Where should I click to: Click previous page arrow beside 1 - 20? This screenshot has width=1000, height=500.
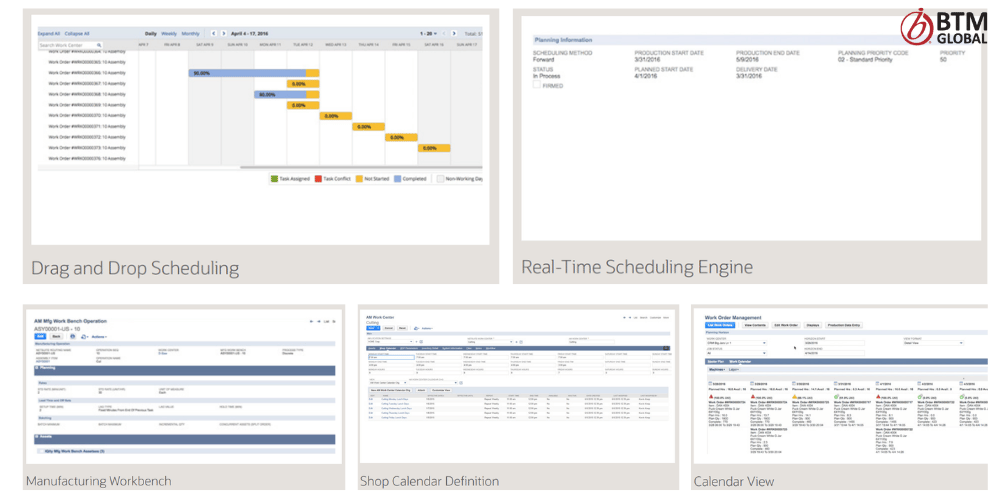[x=444, y=33]
